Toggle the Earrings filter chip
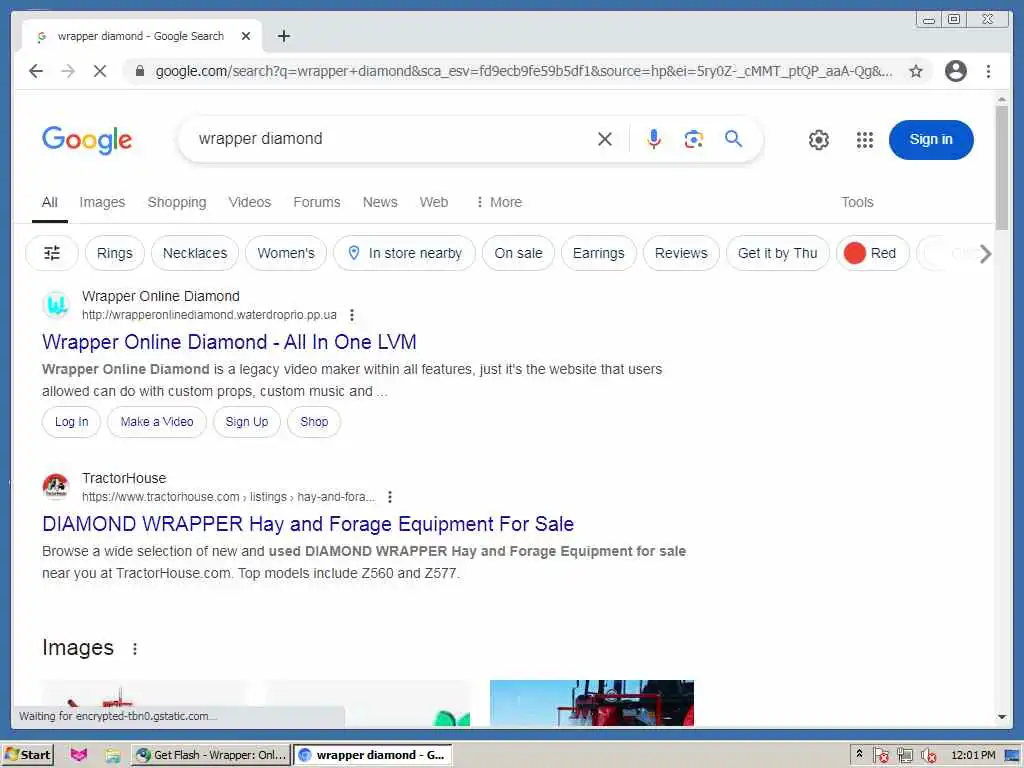1024x768 pixels. coord(598,253)
